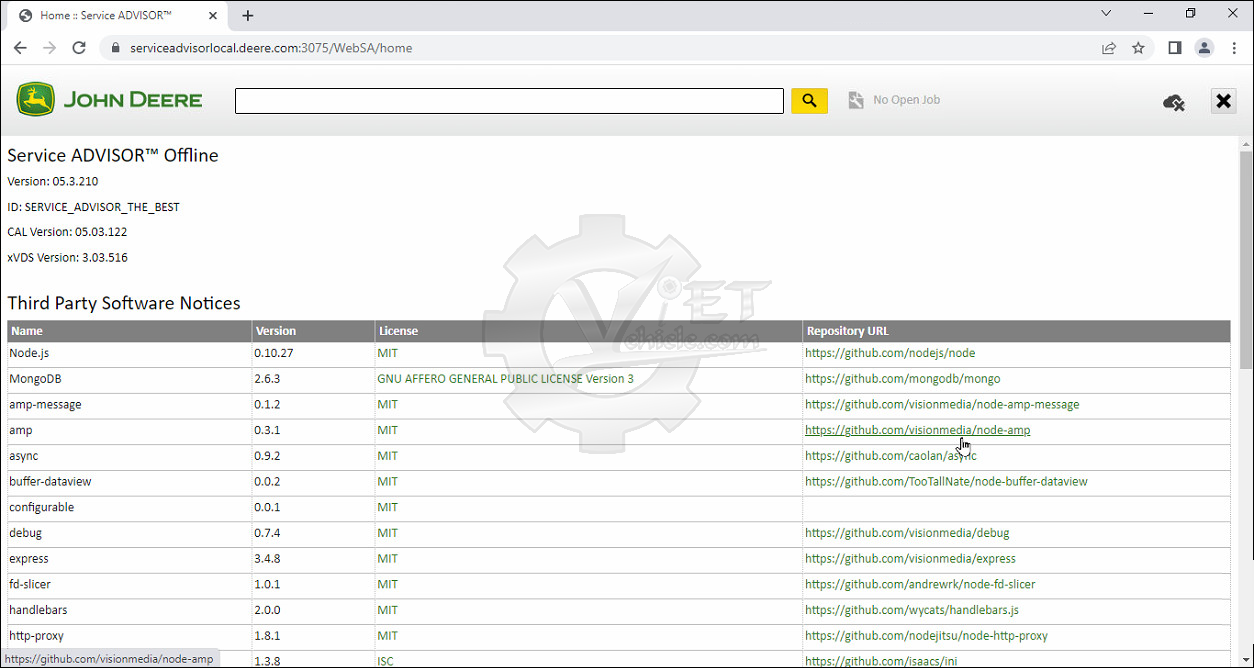Click version cell 0.10.27
This screenshot has width=1254, height=668.
(x=314, y=353)
